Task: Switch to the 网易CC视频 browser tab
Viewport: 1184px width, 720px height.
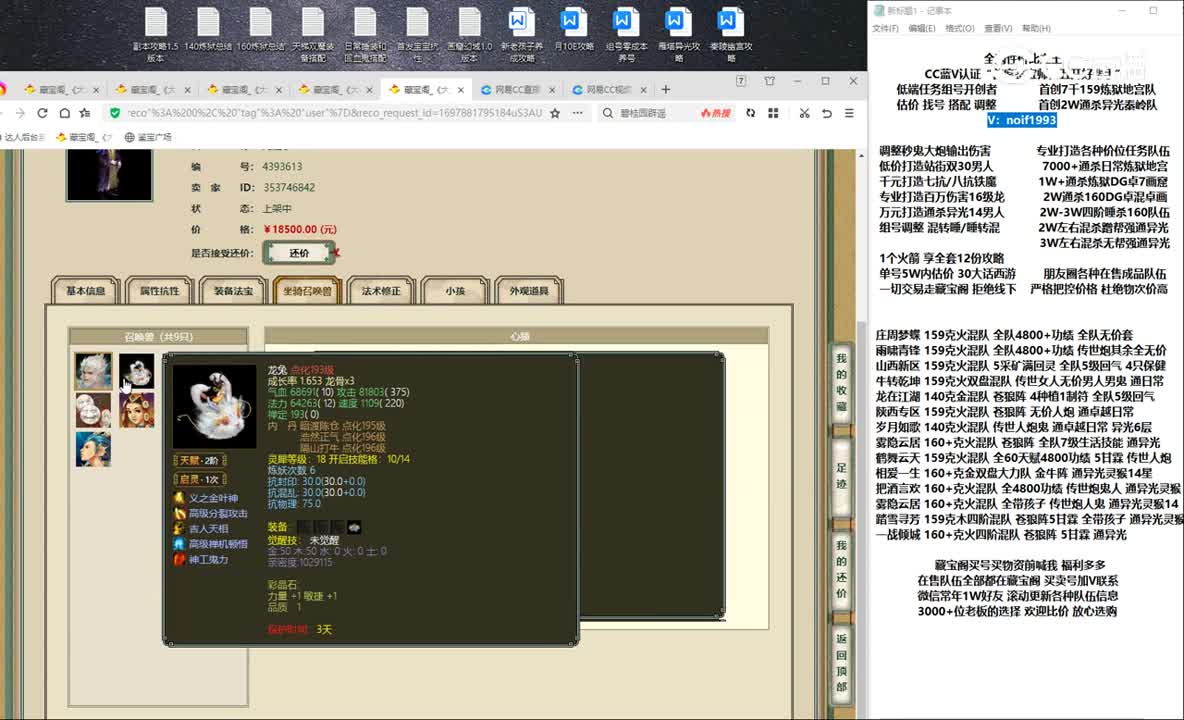Action: coord(609,89)
